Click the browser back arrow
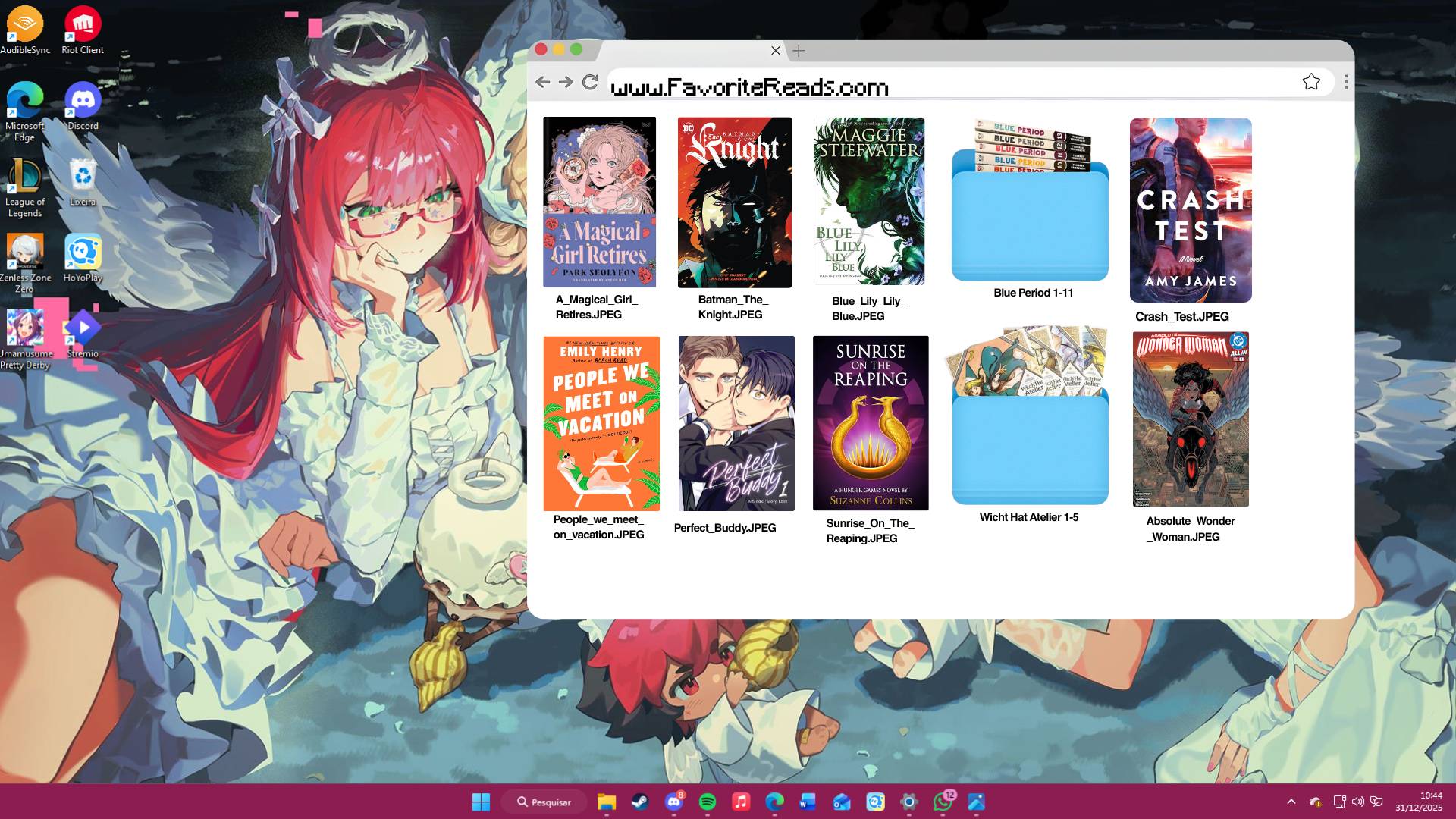Viewport: 1456px width, 819px height. point(542,82)
